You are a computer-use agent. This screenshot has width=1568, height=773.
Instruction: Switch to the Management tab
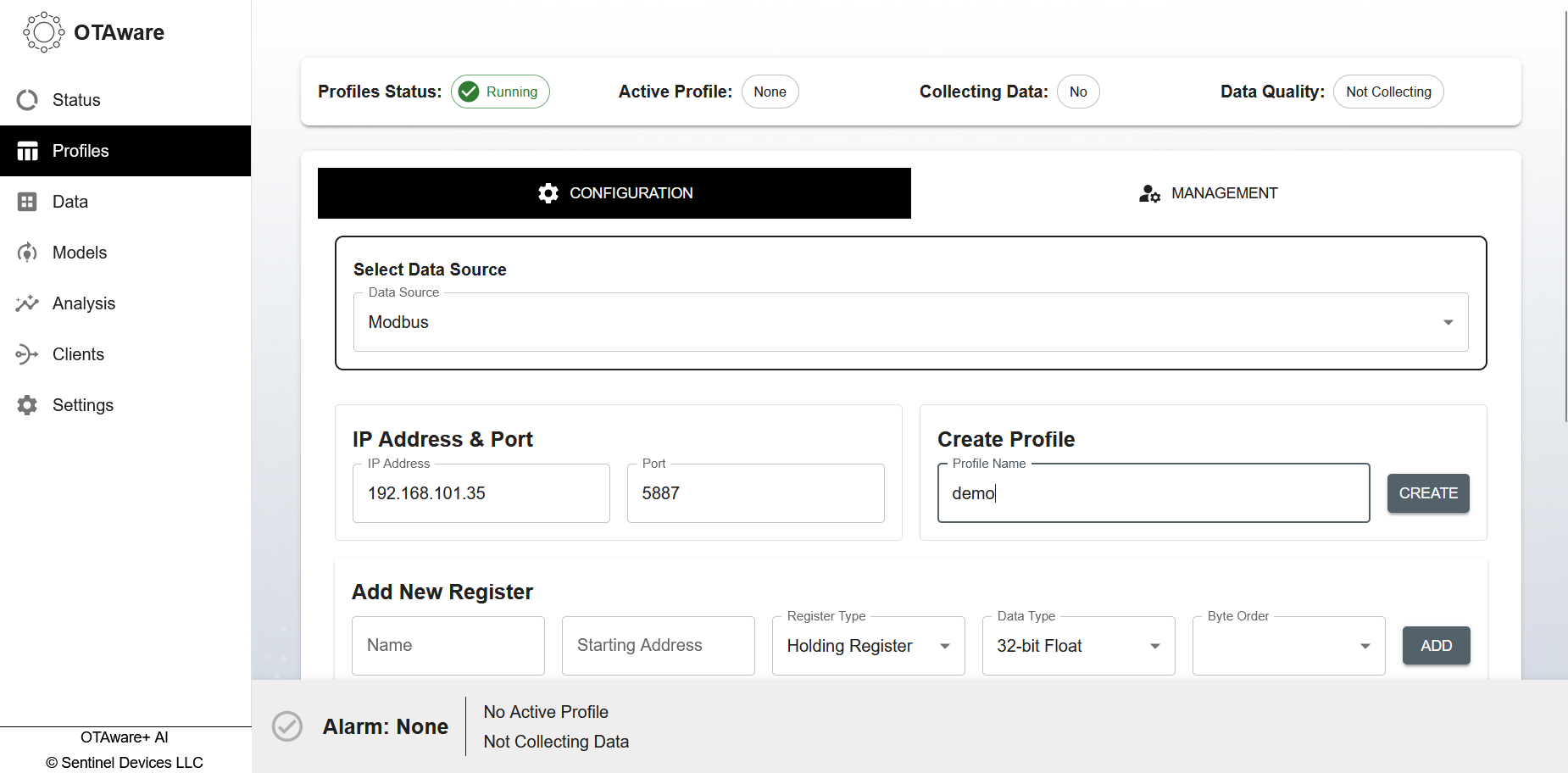(x=1208, y=193)
